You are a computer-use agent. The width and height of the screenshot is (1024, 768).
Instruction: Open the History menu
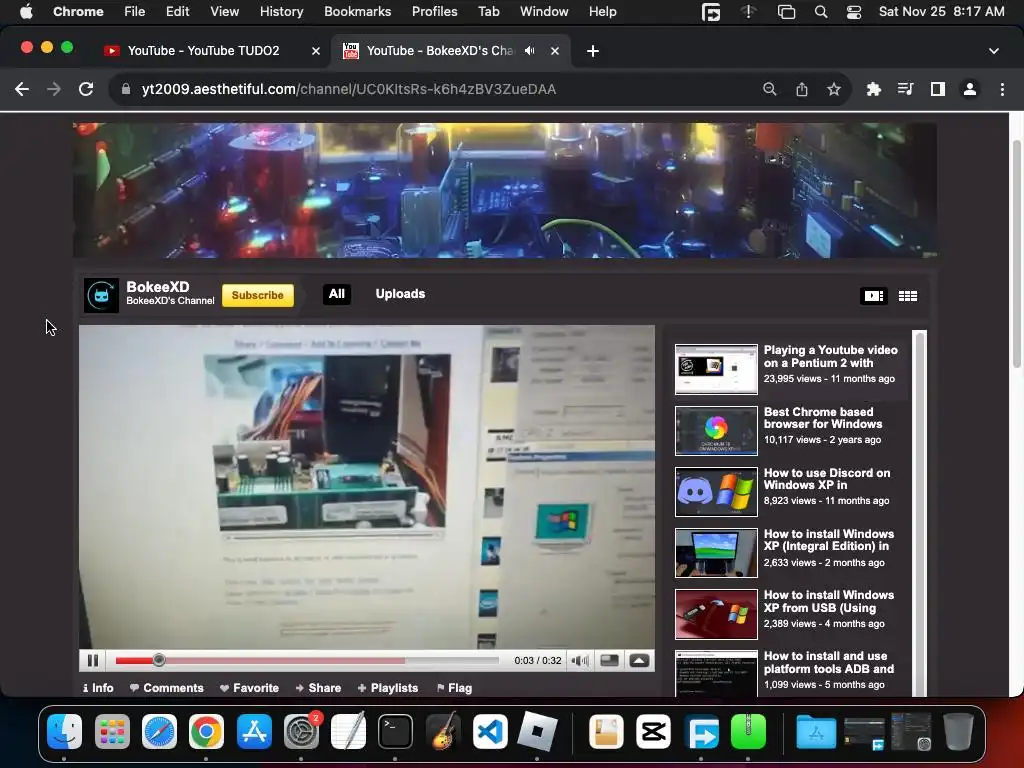coord(281,12)
